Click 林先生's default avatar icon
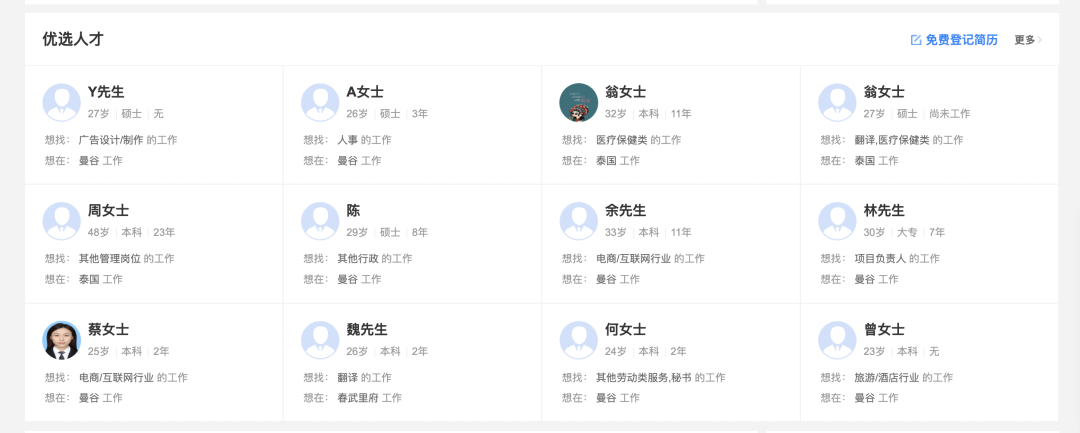This screenshot has height=433, width=1080. (837, 221)
